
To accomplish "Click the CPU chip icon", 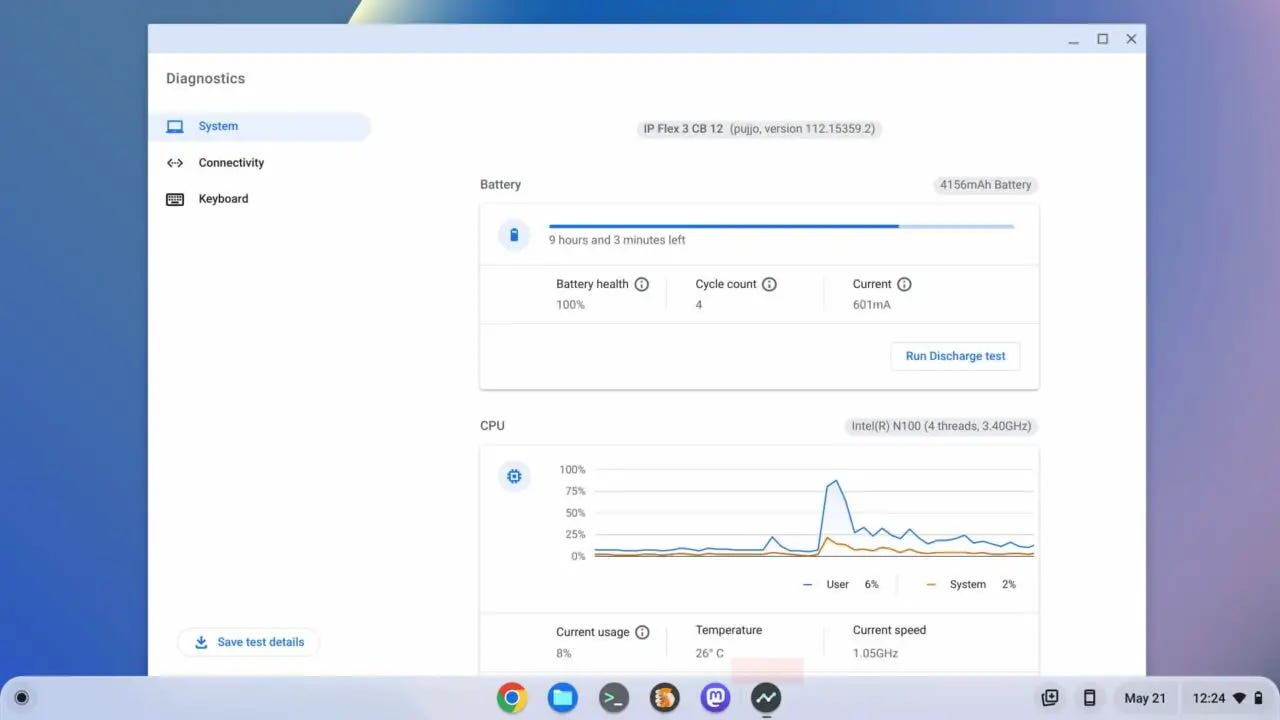I will [x=514, y=476].
